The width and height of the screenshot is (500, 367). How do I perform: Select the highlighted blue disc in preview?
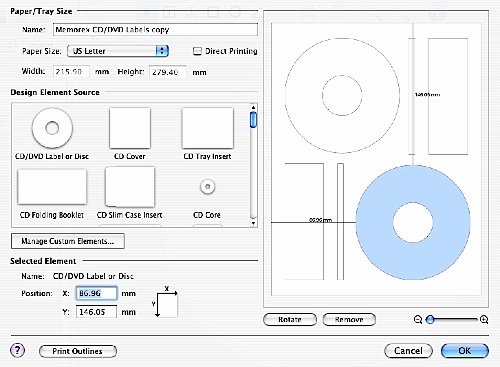pos(413,222)
